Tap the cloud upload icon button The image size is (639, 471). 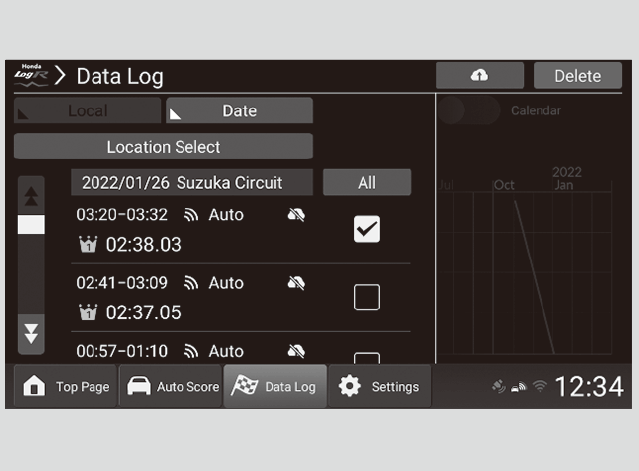tap(479, 76)
